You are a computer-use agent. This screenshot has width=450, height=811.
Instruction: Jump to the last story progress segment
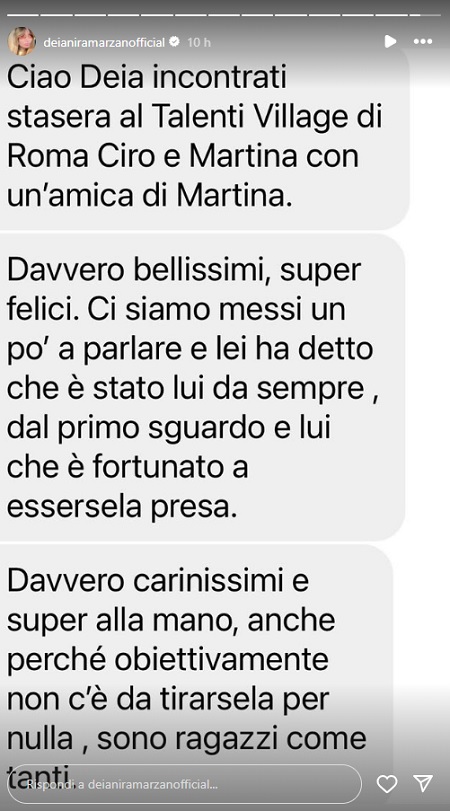[424, 15]
